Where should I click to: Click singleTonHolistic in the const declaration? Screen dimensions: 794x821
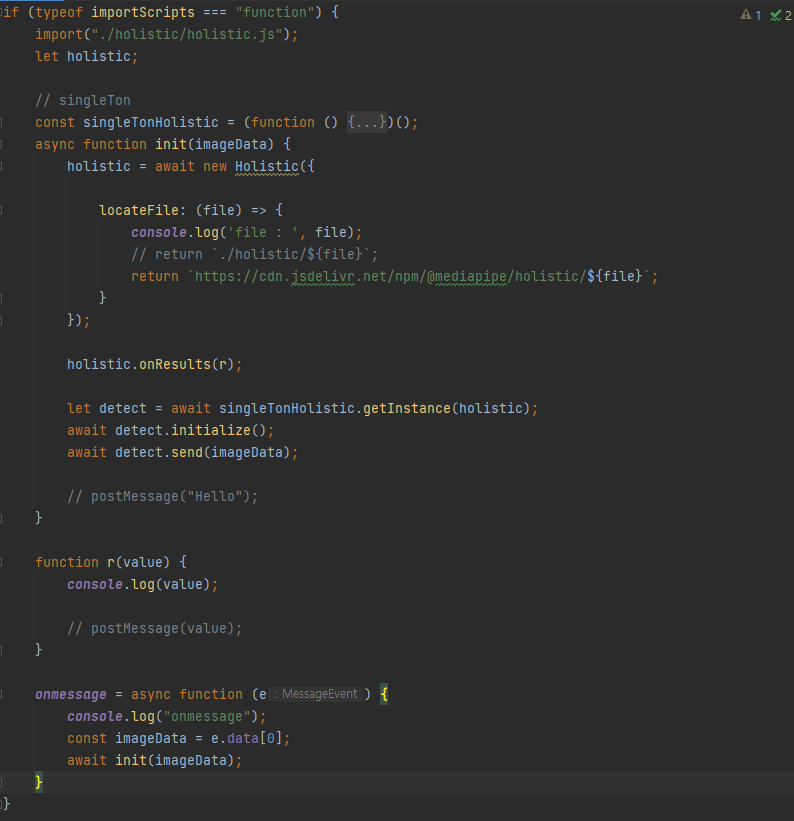(x=151, y=122)
